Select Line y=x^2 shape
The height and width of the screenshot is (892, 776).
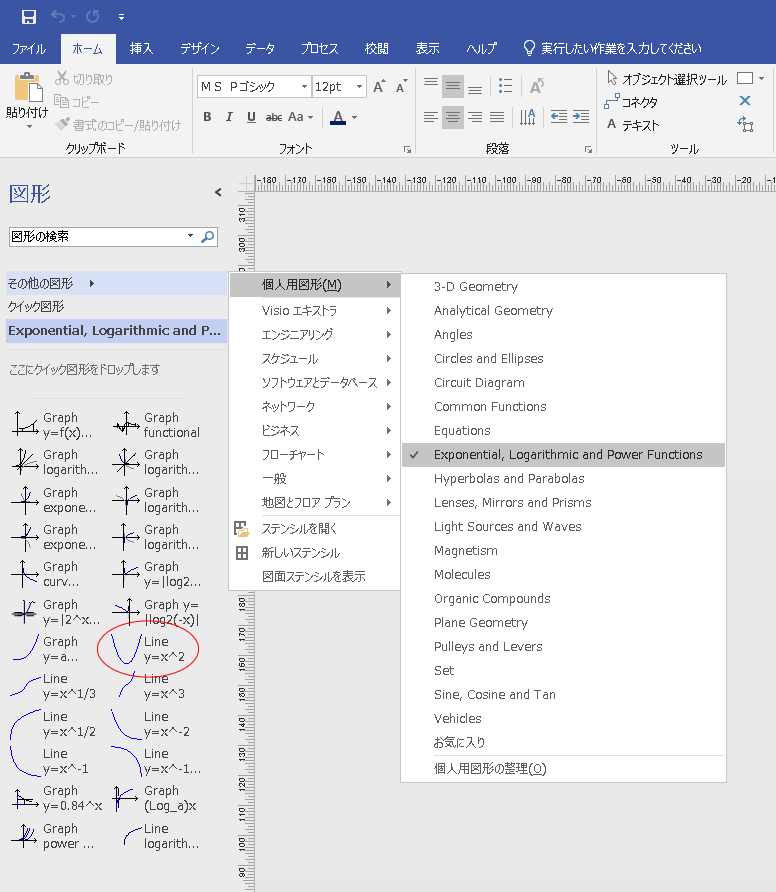coord(148,649)
